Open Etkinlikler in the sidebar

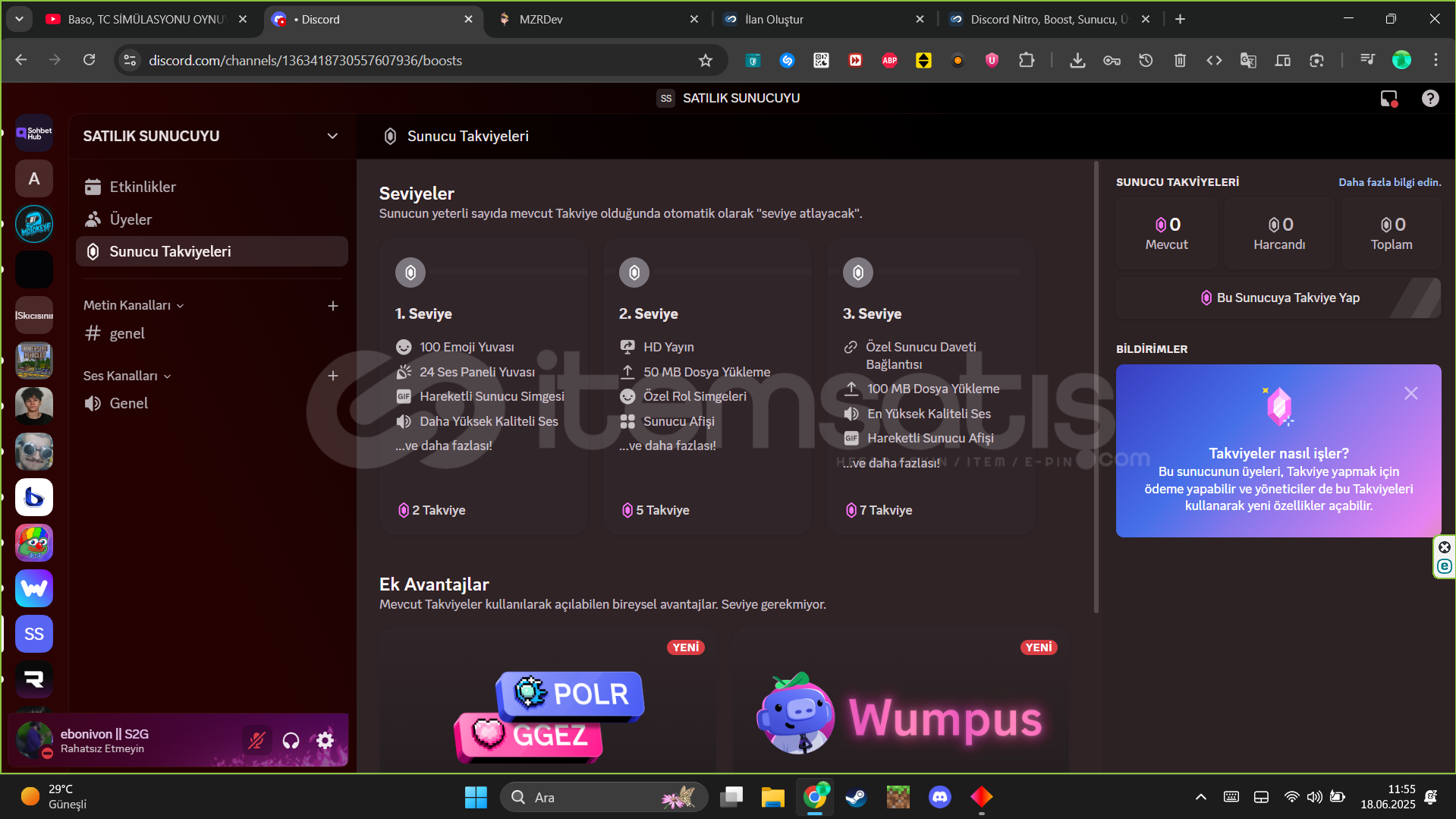(212, 187)
